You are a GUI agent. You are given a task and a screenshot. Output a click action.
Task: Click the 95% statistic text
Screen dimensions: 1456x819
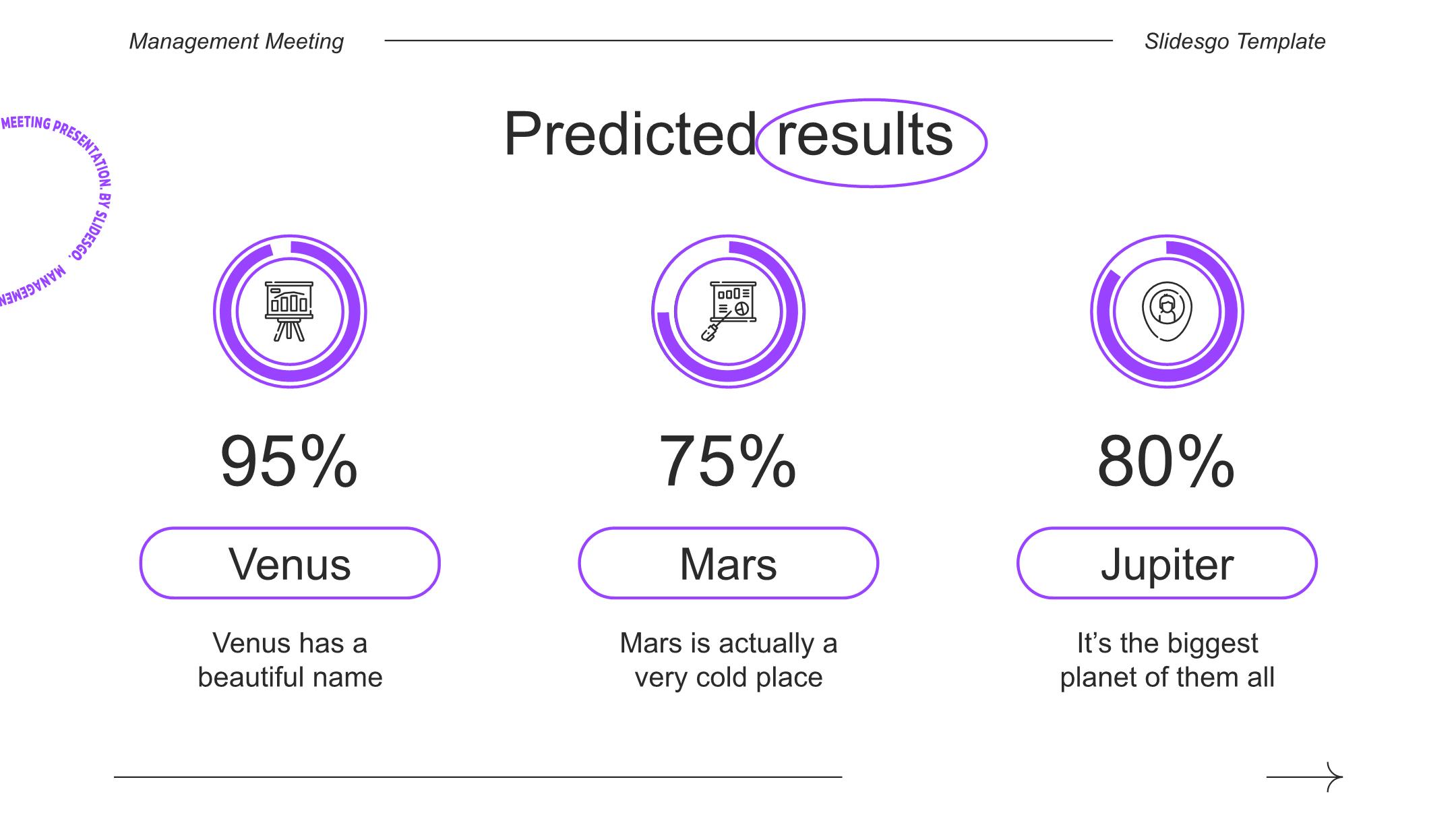point(289,462)
